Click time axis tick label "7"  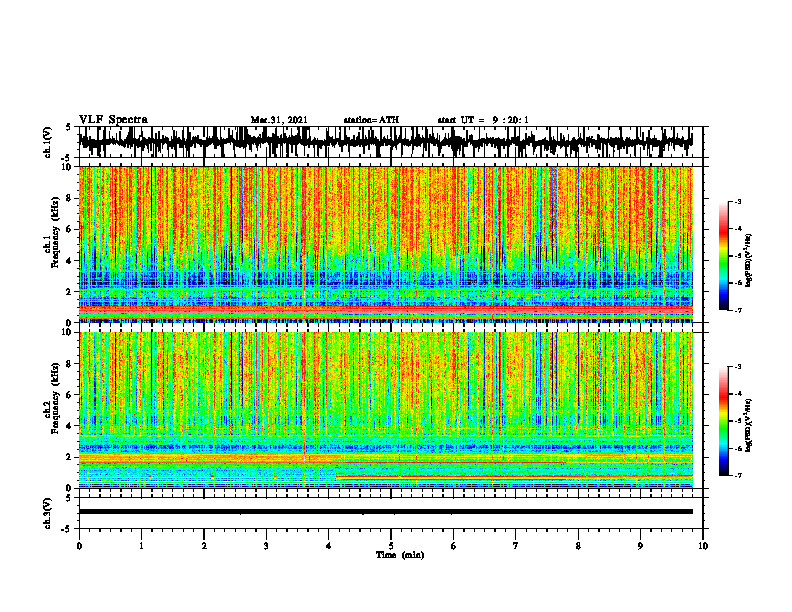(516, 546)
